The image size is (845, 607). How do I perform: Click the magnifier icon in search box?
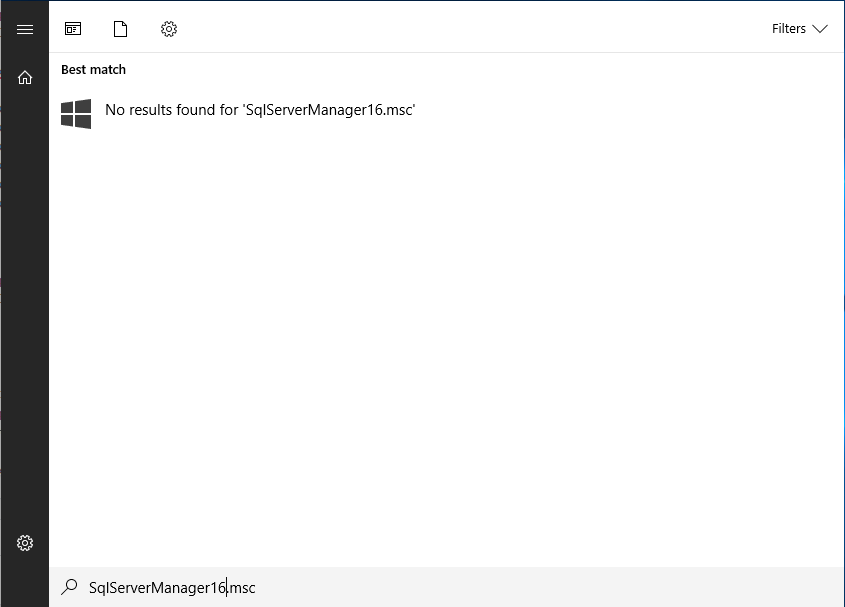(x=70, y=587)
